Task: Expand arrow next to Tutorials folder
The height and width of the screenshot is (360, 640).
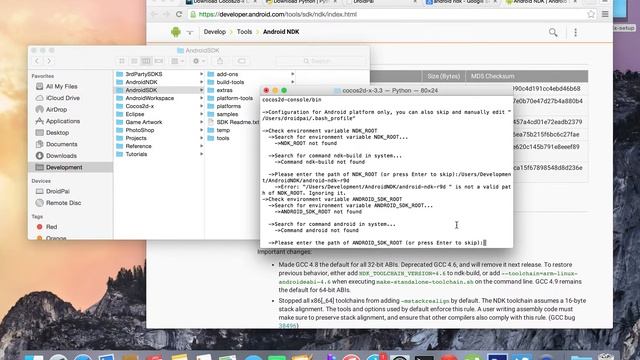Action: pos(201,154)
